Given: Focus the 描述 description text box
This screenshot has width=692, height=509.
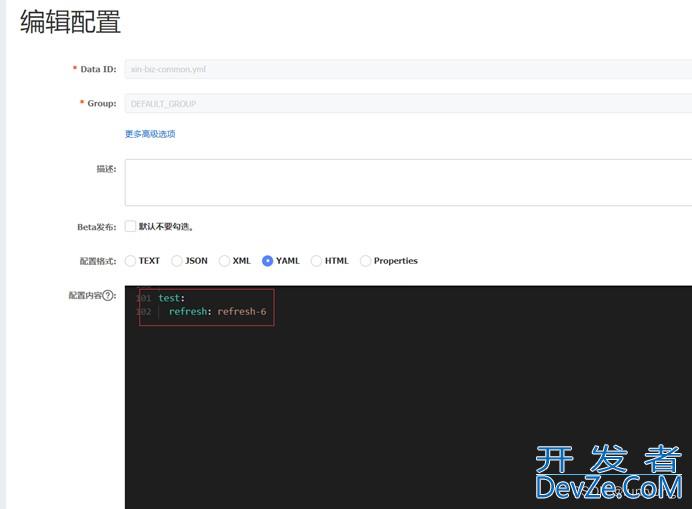Looking at the screenshot, I should (400, 182).
